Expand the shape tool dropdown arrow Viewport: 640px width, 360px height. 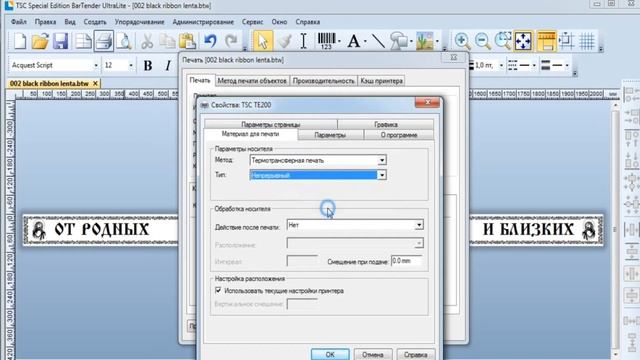411,41
